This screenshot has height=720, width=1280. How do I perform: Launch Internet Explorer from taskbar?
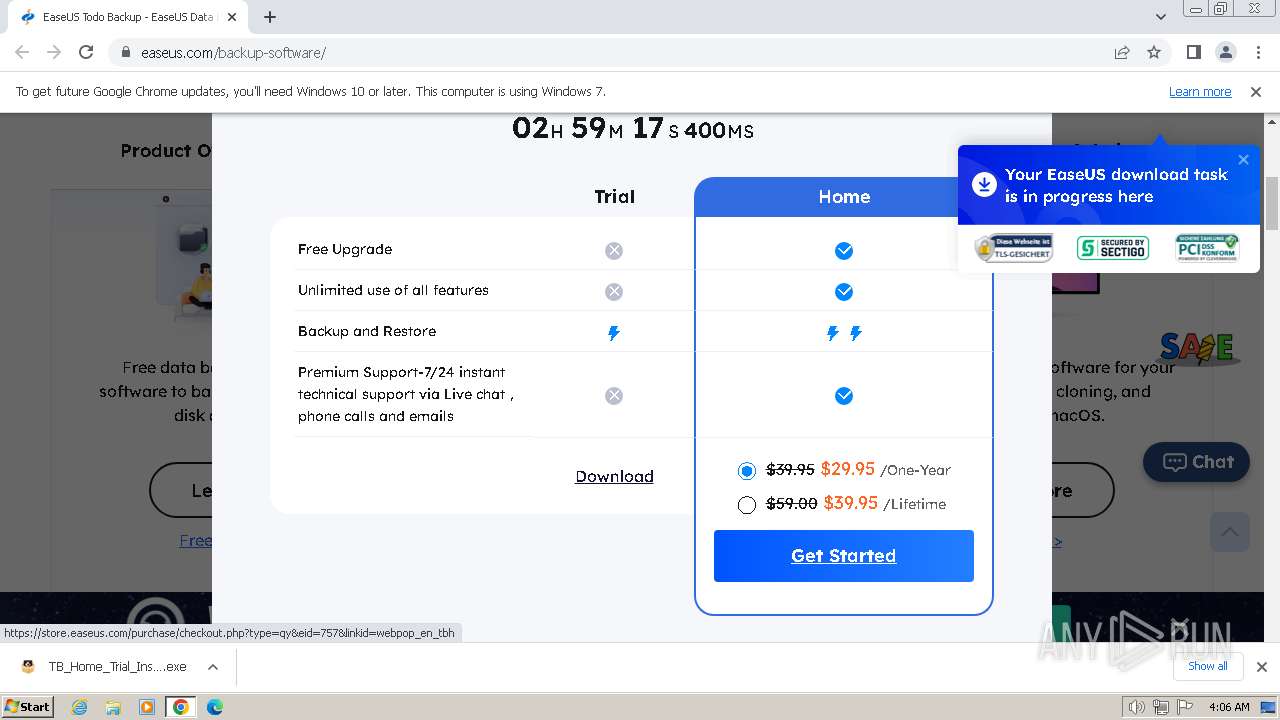tap(79, 707)
